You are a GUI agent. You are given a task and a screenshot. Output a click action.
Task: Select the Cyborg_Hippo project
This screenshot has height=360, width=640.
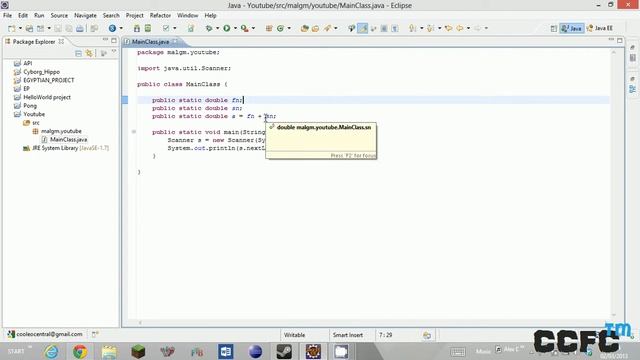[x=41, y=72]
